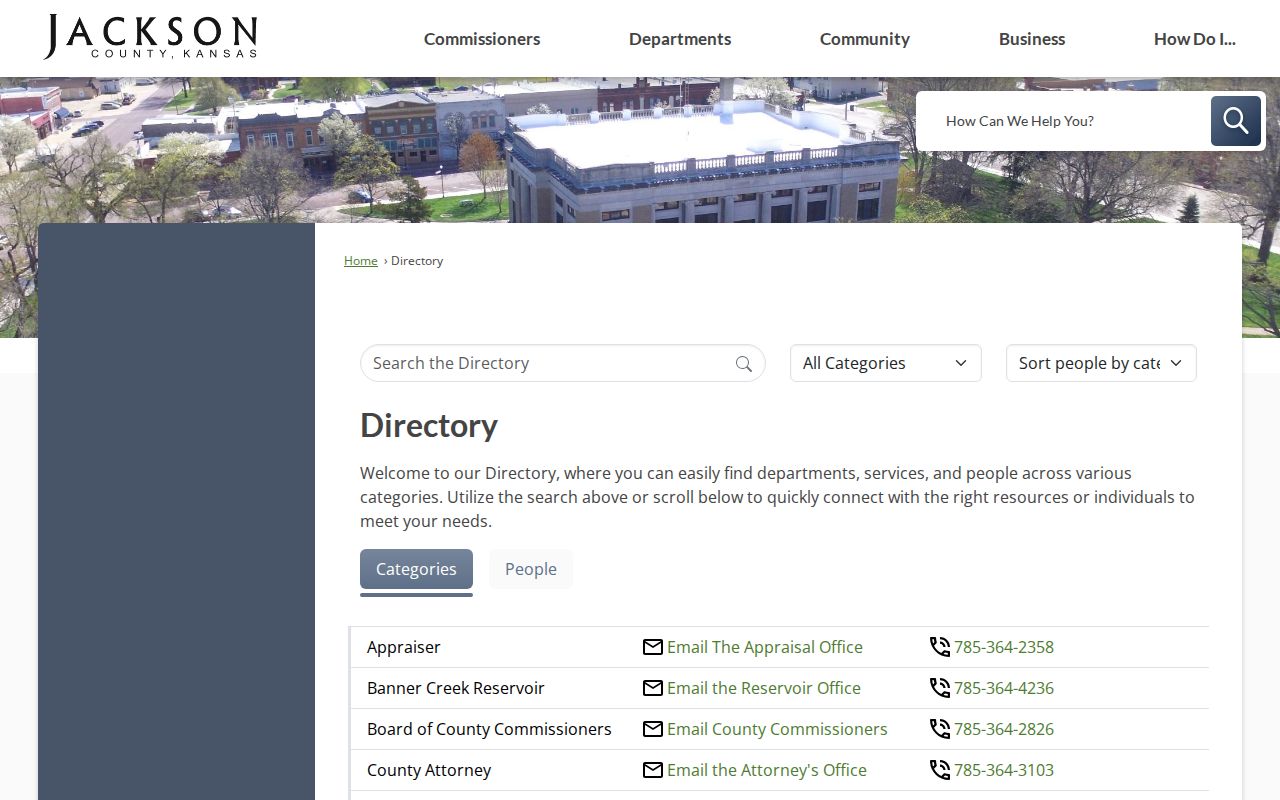Click the Banner Creek Reservoir category name
The width and height of the screenshot is (1280, 800).
456,688
